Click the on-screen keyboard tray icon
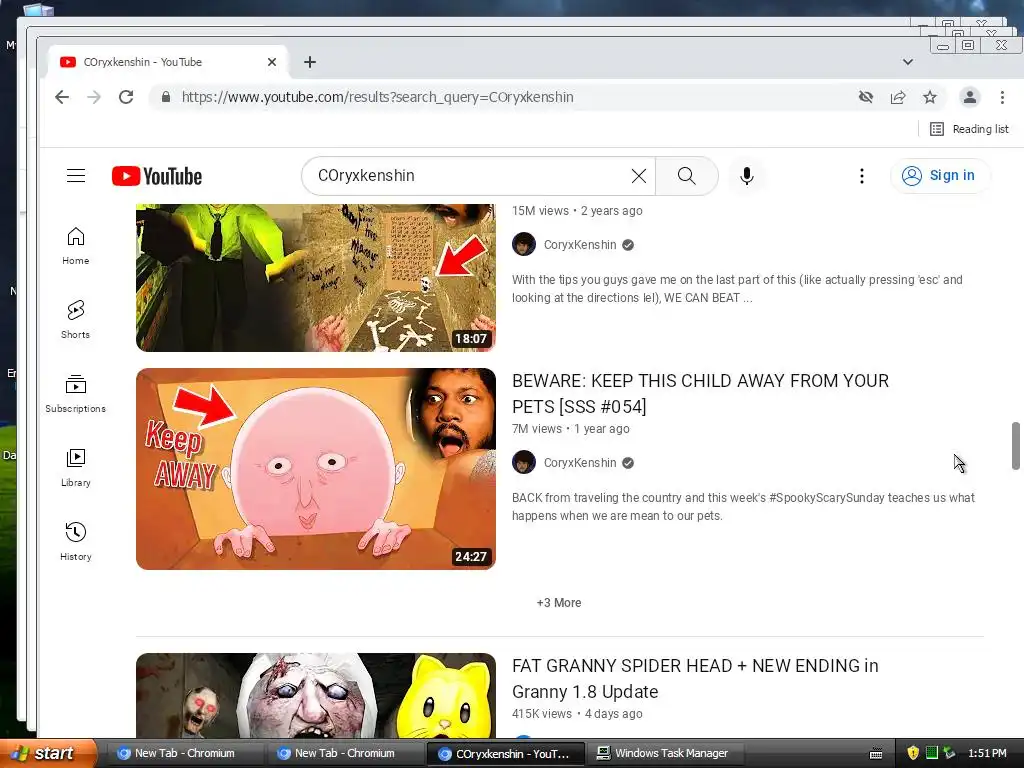The width and height of the screenshot is (1024, 768). coord(876,754)
